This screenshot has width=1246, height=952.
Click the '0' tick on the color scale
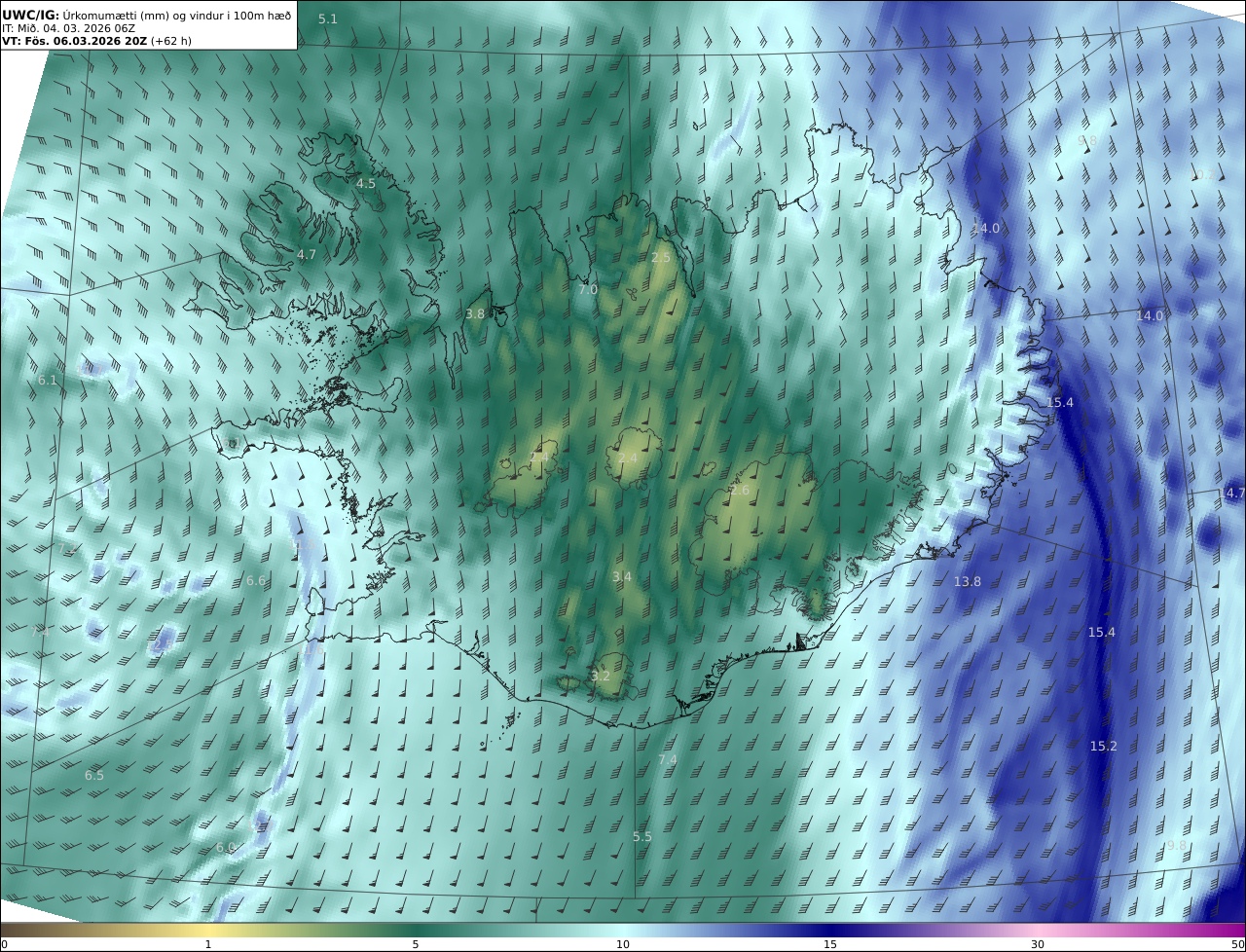4,945
